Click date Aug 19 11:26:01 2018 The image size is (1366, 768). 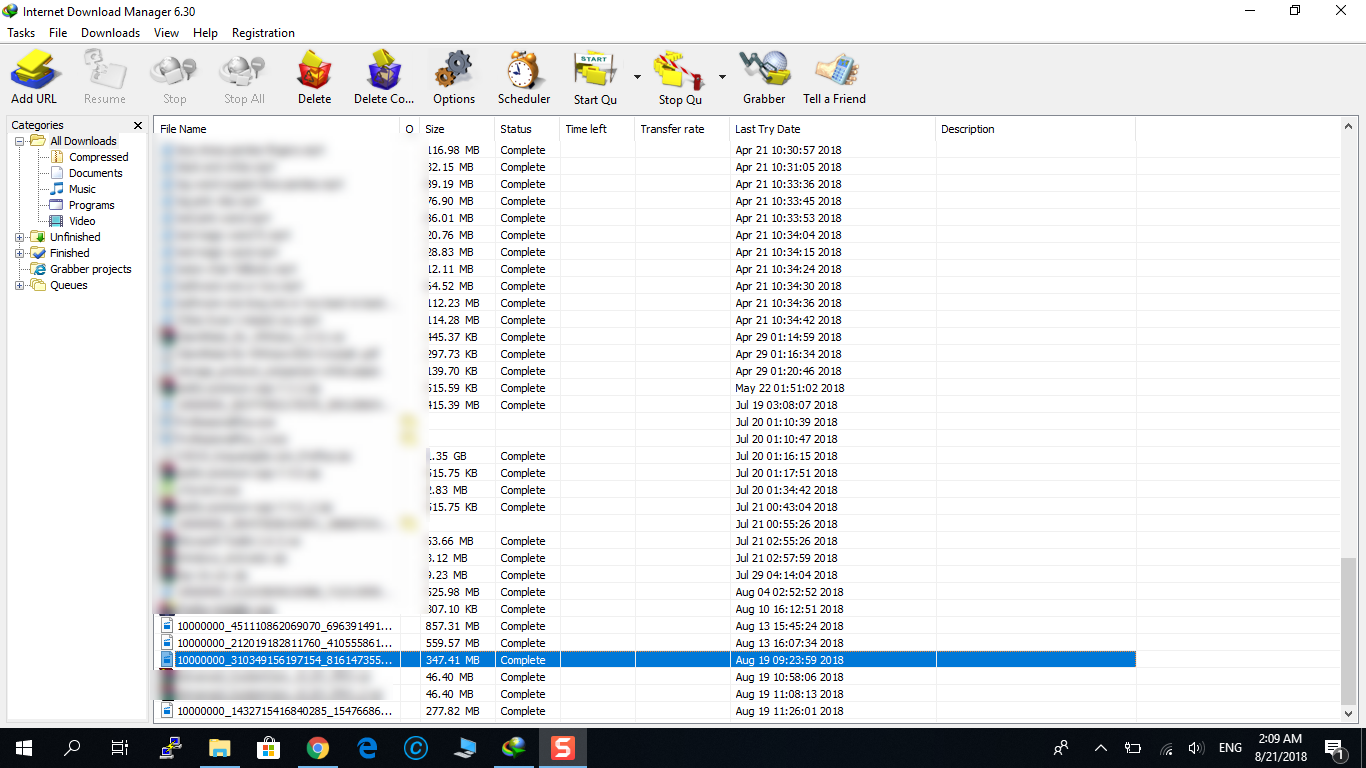pos(789,711)
